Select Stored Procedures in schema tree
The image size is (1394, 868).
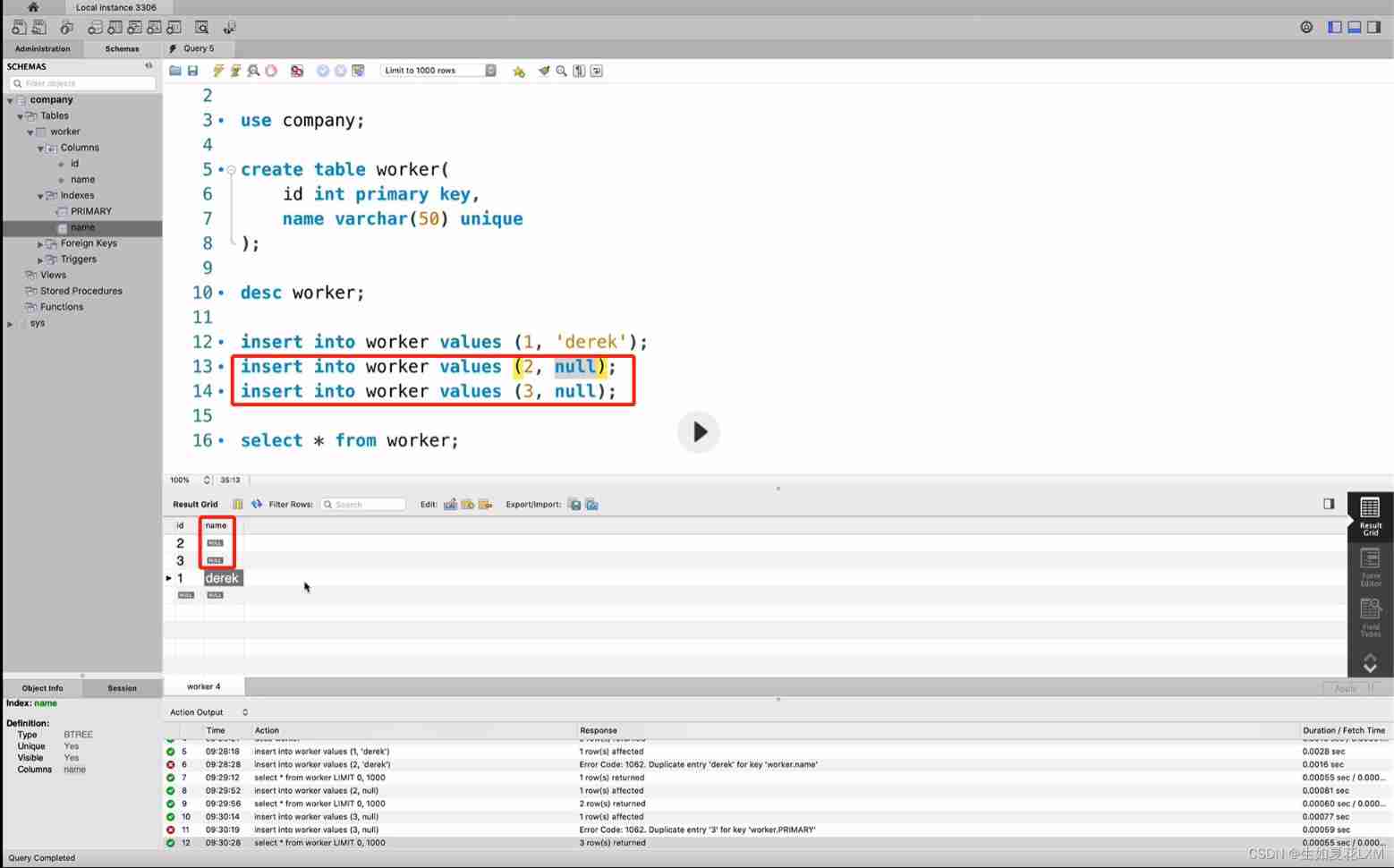[81, 291]
